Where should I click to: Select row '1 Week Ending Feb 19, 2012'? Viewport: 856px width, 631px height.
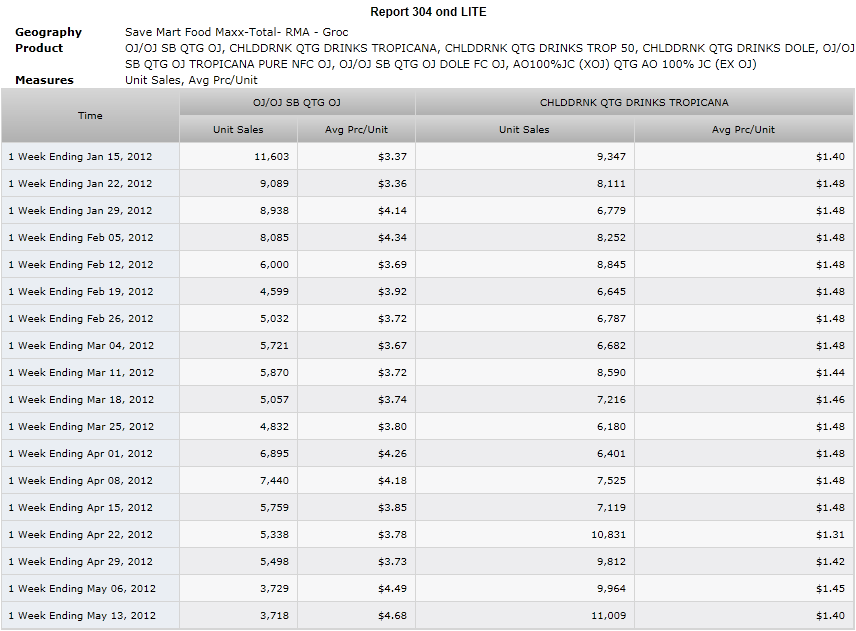427,291
